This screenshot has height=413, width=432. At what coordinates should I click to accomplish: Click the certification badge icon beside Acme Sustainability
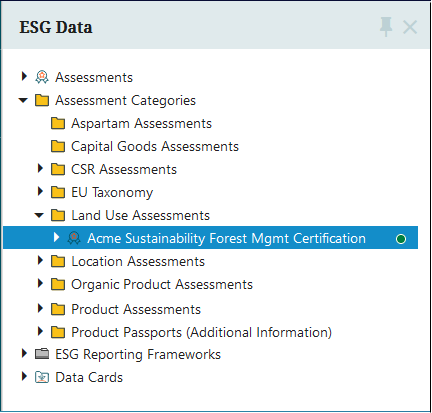pyautogui.click(x=74, y=238)
